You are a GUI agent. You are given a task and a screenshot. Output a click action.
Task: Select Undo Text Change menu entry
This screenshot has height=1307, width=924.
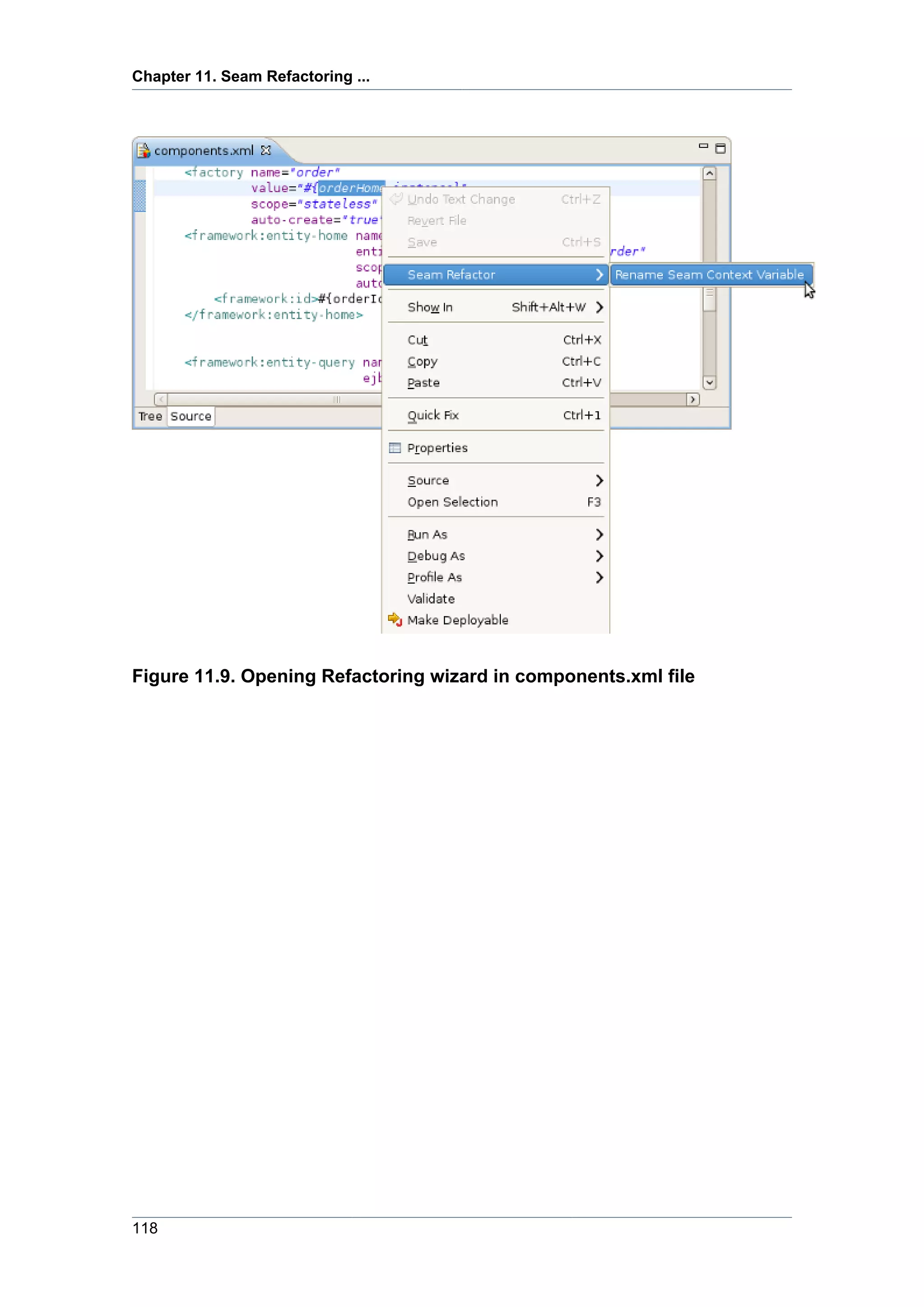point(495,199)
